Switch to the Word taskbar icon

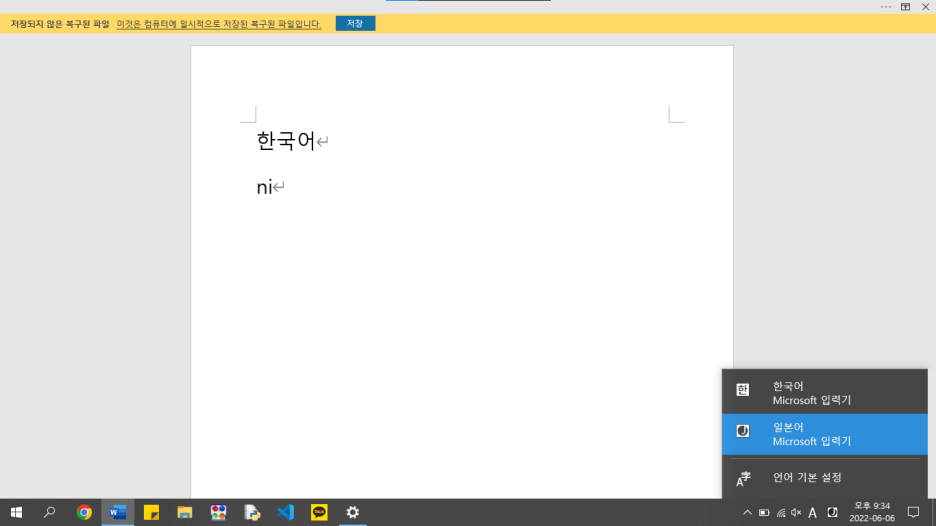coord(118,512)
